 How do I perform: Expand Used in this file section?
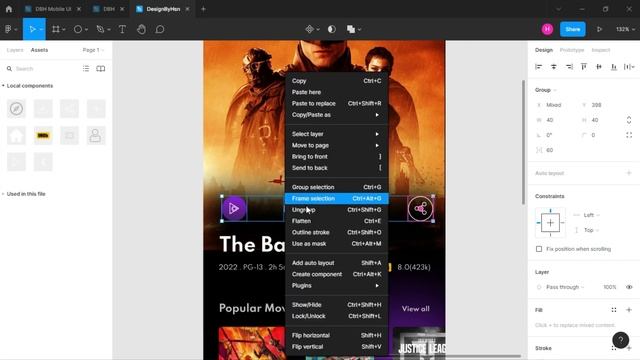(x=3, y=194)
